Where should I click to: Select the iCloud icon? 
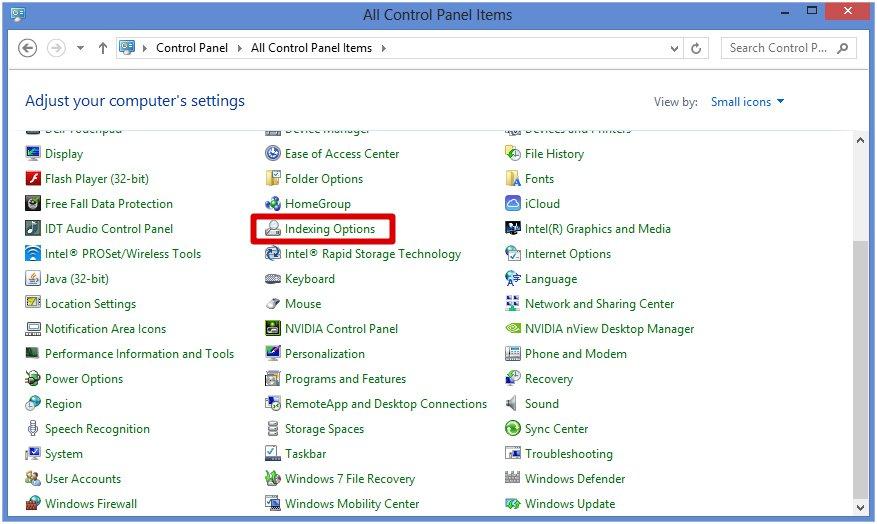point(513,204)
